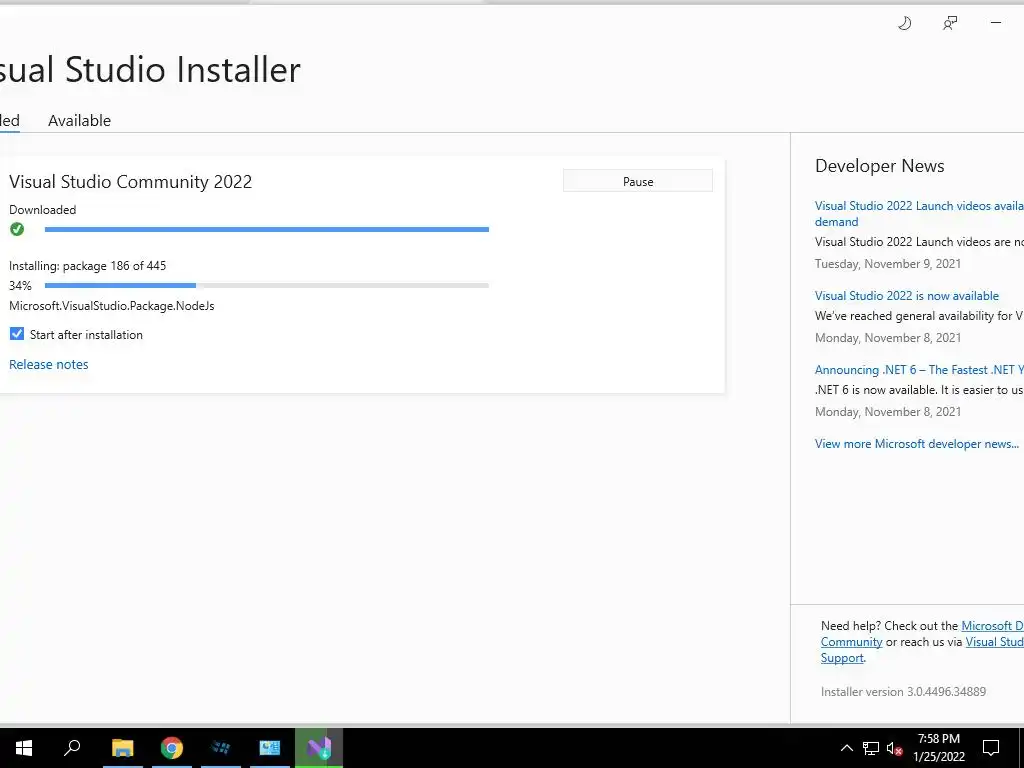Open the send feedback icon

[950, 24]
